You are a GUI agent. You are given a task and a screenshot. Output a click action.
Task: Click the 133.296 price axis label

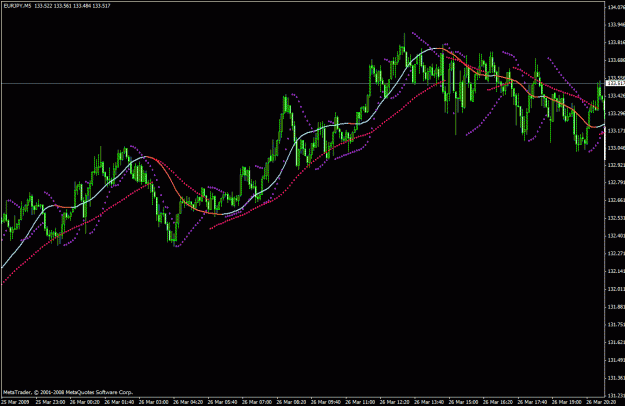click(616, 113)
